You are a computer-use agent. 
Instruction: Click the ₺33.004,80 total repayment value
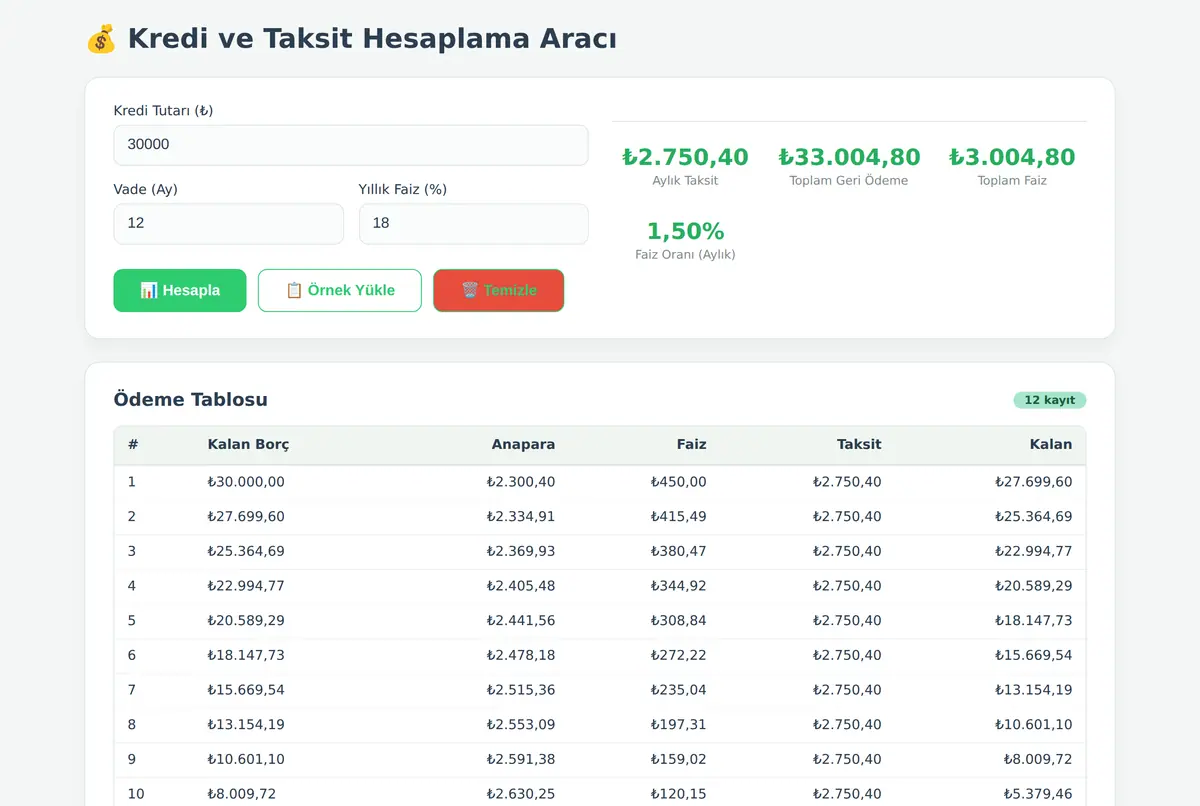coord(849,157)
